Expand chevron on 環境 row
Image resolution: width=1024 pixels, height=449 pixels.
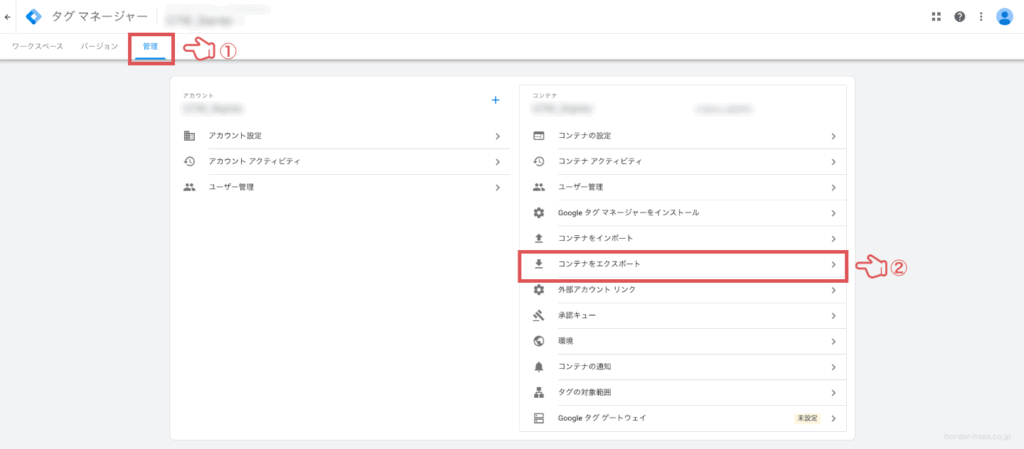tap(833, 341)
